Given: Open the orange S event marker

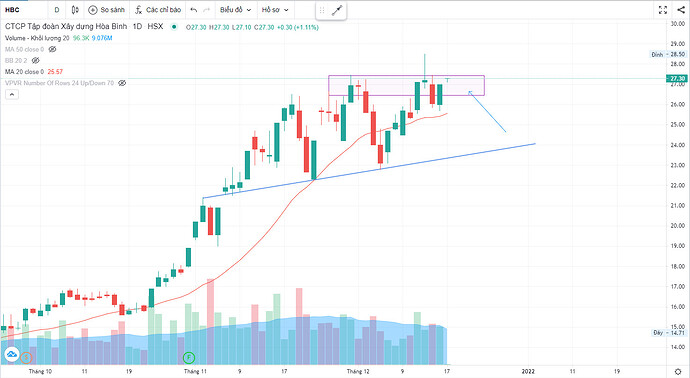Looking at the screenshot, I should coord(26,358).
